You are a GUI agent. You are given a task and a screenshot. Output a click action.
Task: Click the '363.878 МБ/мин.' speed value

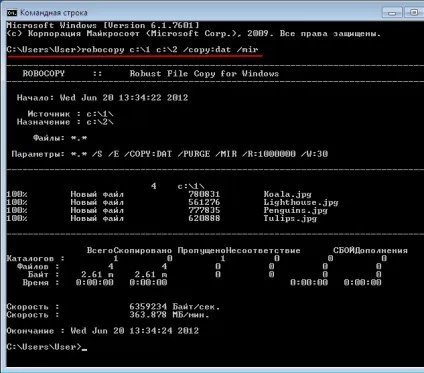pos(169,315)
